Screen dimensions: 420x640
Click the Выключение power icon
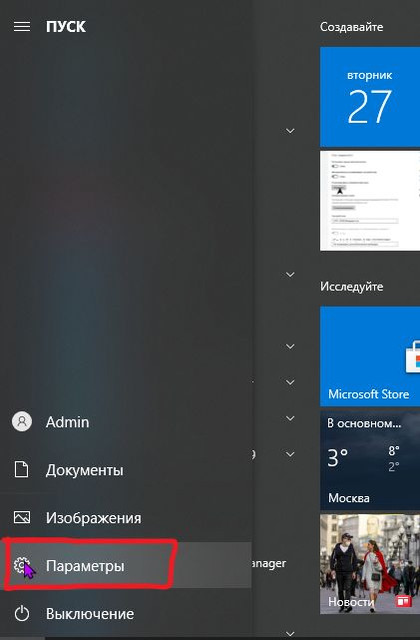click(x=22, y=613)
